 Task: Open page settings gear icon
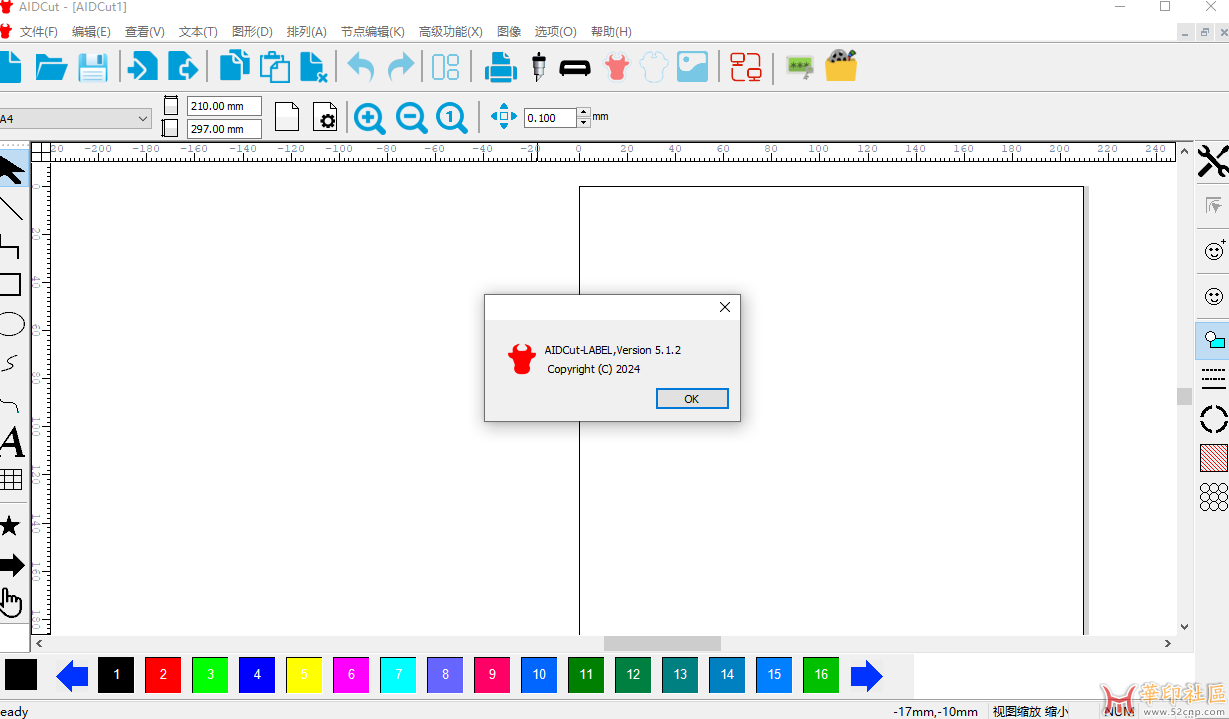click(325, 117)
